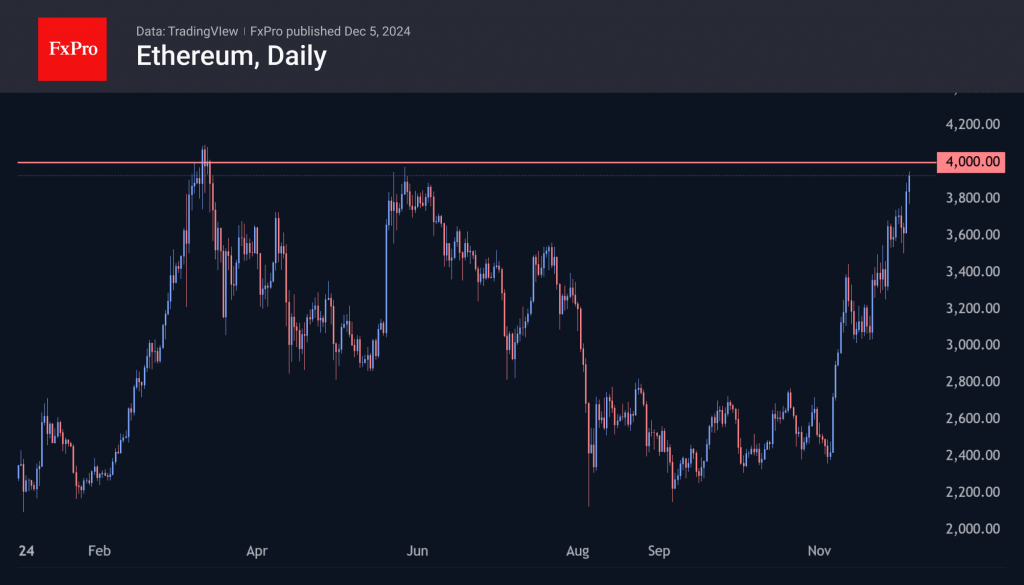Click the "Ethereum, Daily" chart title

click(x=231, y=56)
